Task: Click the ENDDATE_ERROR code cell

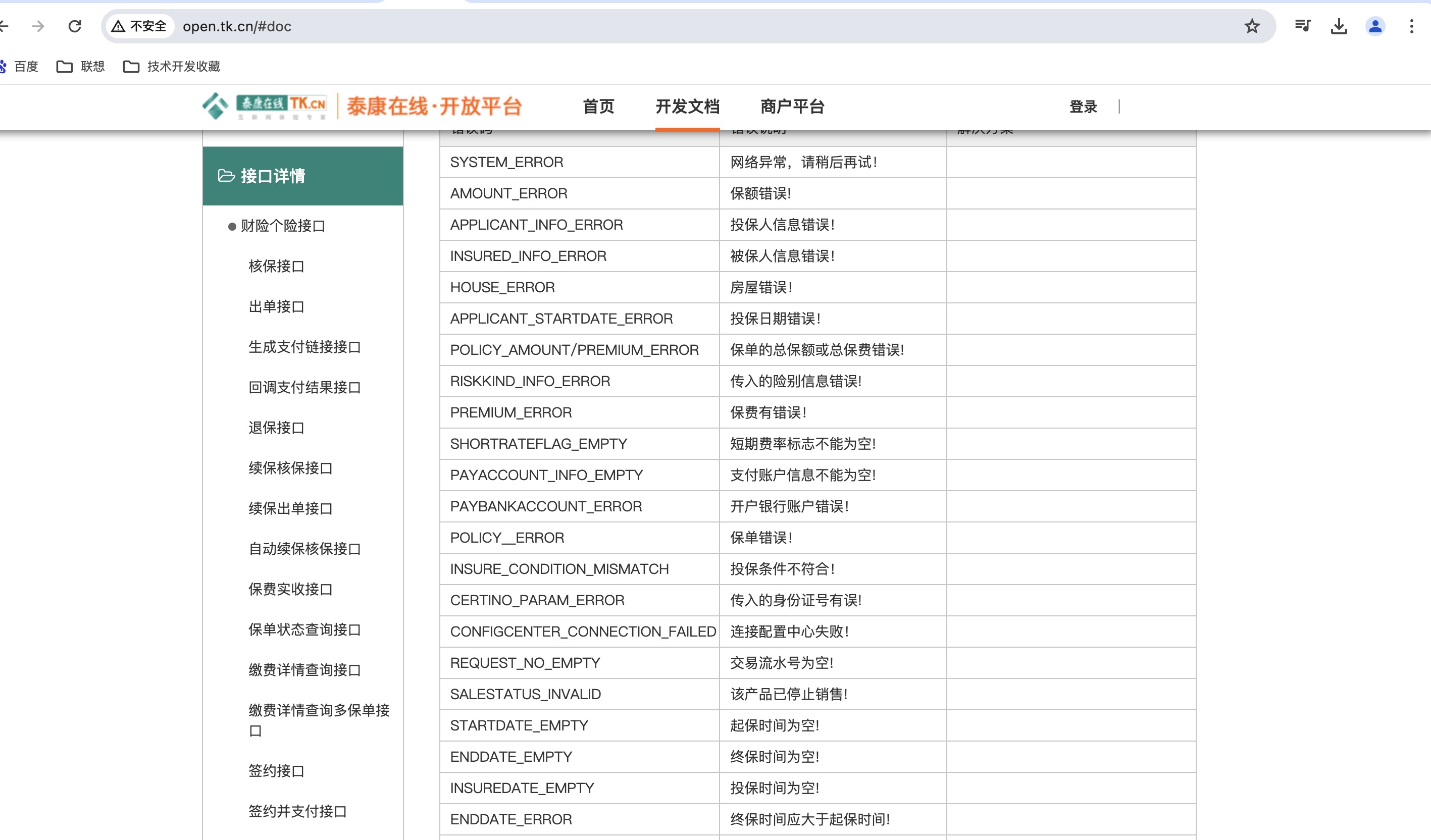Action: (x=579, y=819)
